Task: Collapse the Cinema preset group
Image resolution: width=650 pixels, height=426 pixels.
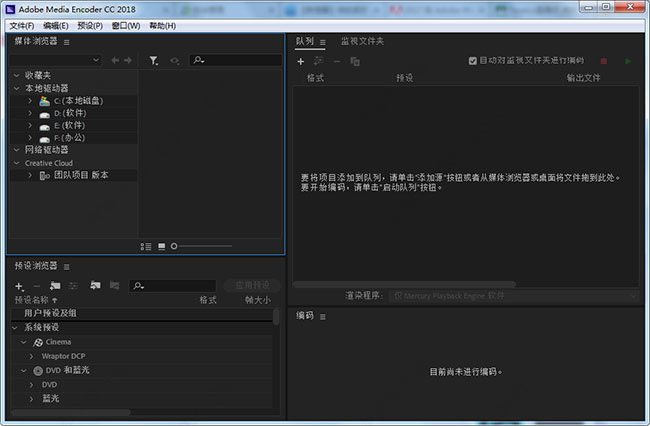Action: pos(24,342)
